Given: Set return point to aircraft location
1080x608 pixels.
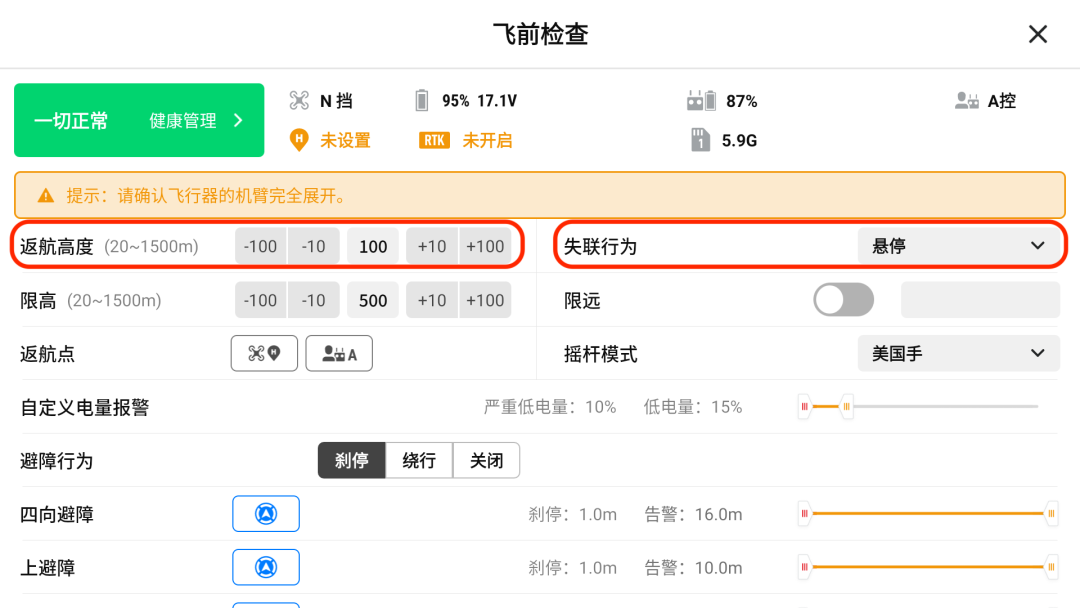Looking at the screenshot, I should point(264,353).
